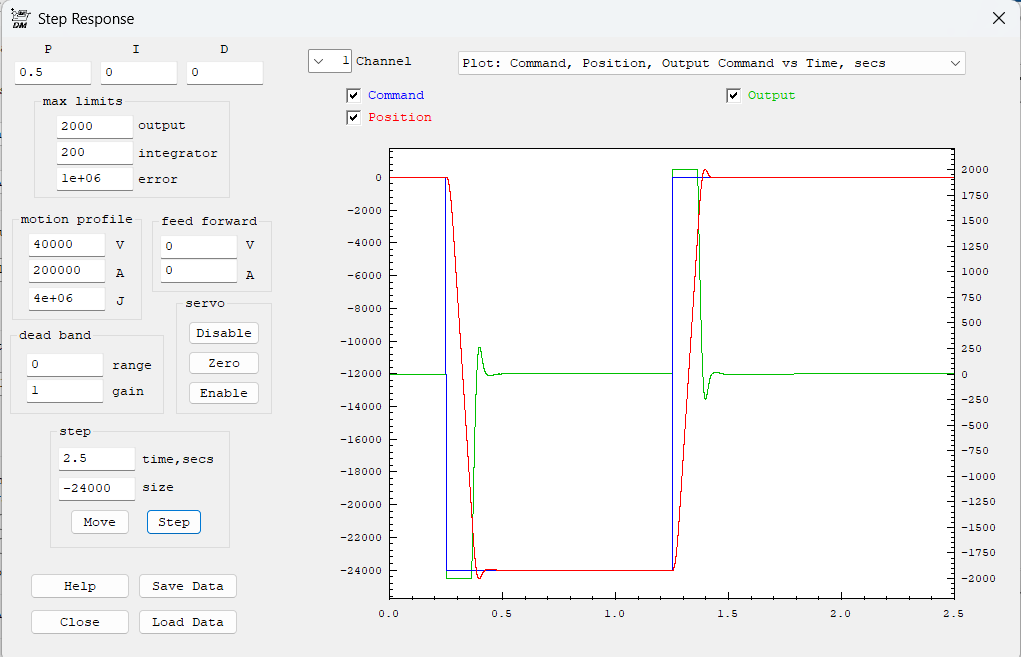Image resolution: width=1021 pixels, height=657 pixels.
Task: Click the P gain input field
Action: pos(53,73)
